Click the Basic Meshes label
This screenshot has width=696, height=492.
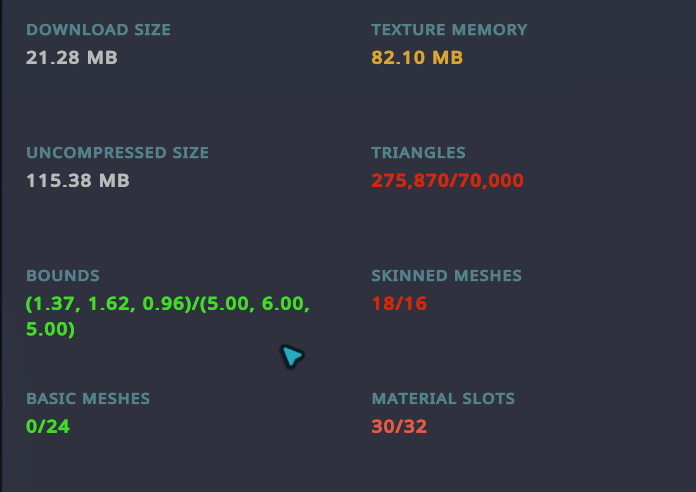(x=88, y=399)
